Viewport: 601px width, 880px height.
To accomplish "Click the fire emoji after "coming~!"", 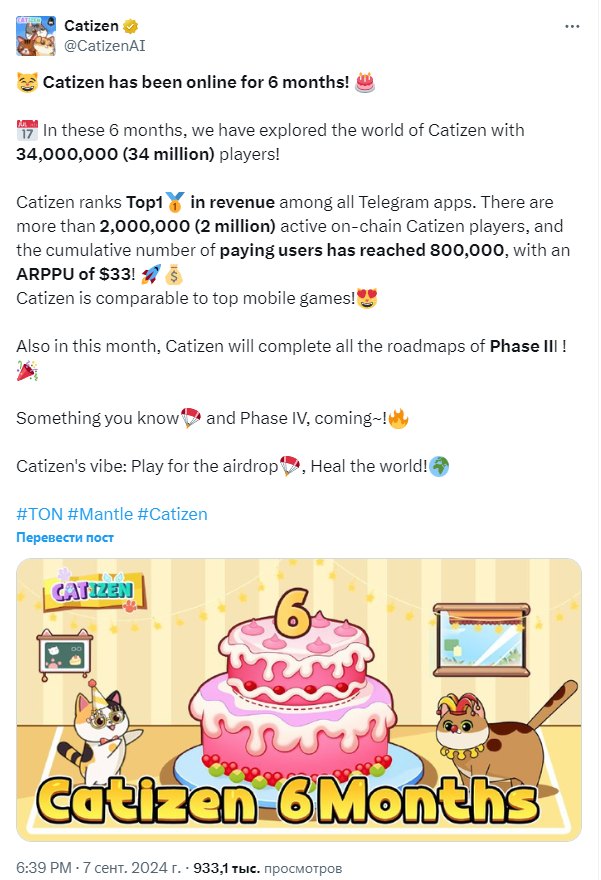I will pos(397,418).
